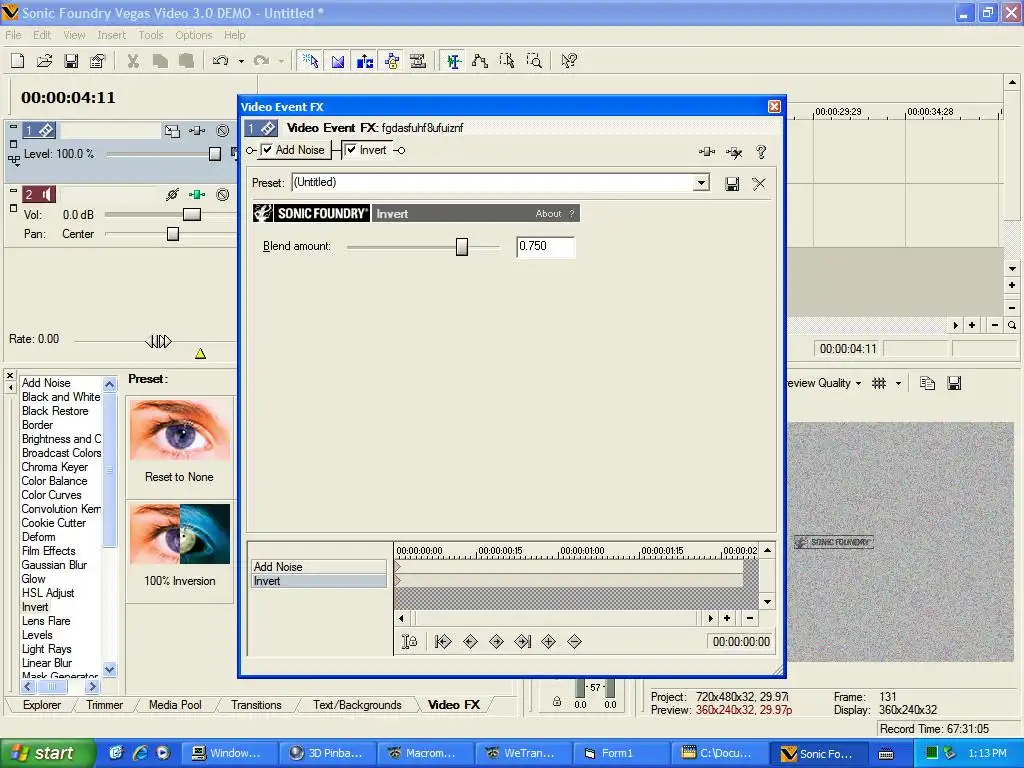1024x768 pixels.
Task: Open the Insert menu
Action: [x=112, y=35]
